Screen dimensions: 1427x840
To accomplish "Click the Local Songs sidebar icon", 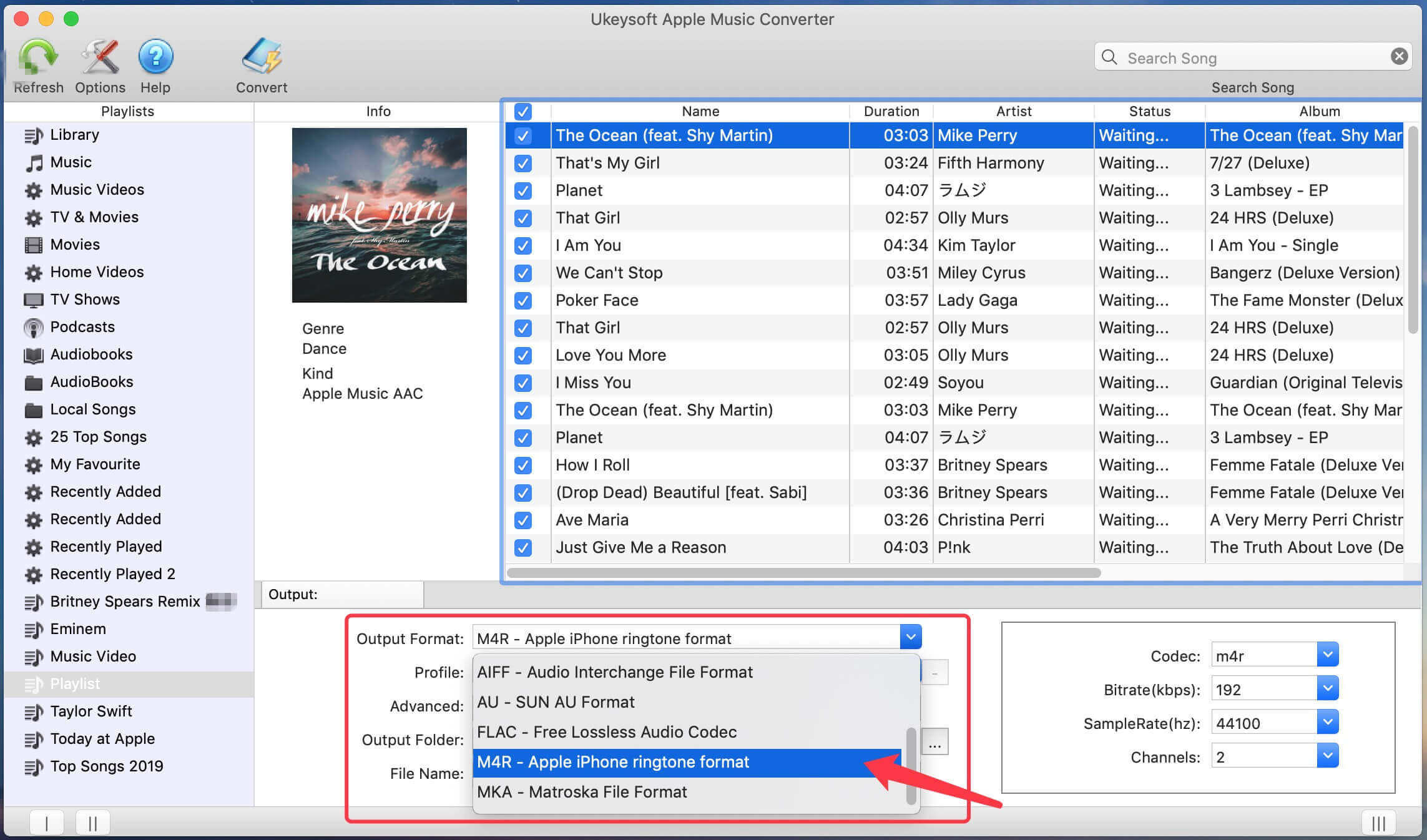I will [34, 408].
